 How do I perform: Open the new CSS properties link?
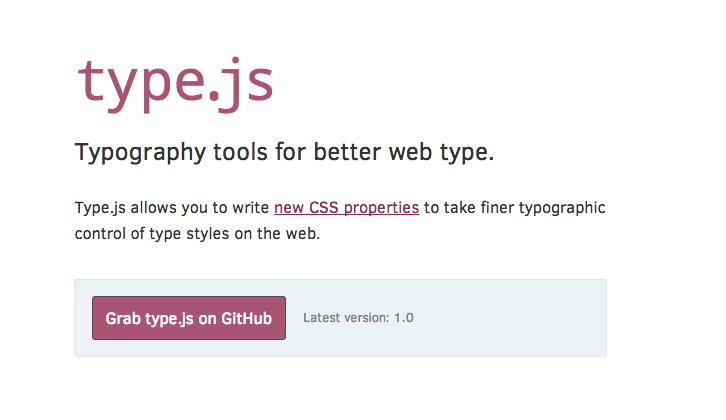(346, 208)
